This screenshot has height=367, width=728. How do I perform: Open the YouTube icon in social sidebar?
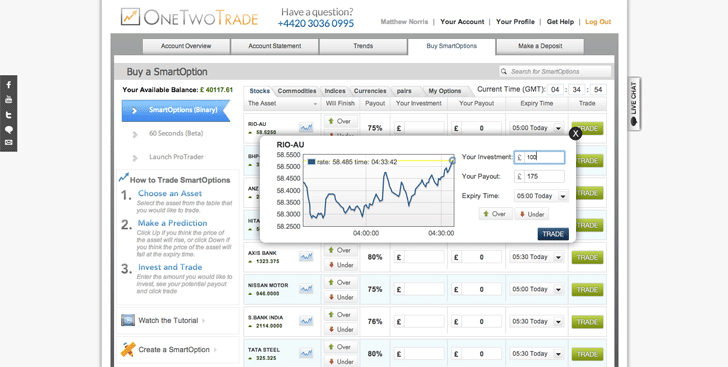tap(8, 99)
